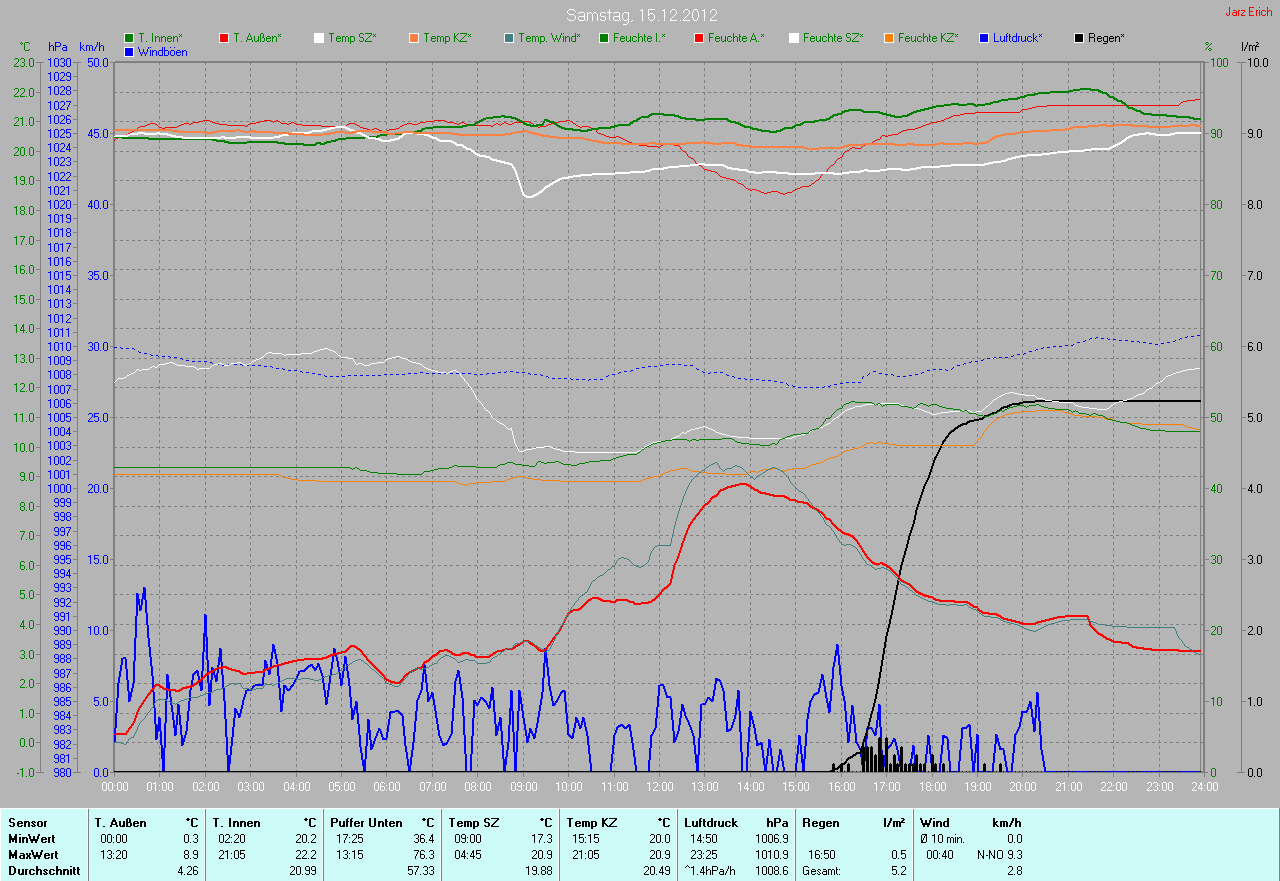This screenshot has height=881, width=1280.
Task: Select the Durchschnitt row label
Action: click(x=37, y=871)
